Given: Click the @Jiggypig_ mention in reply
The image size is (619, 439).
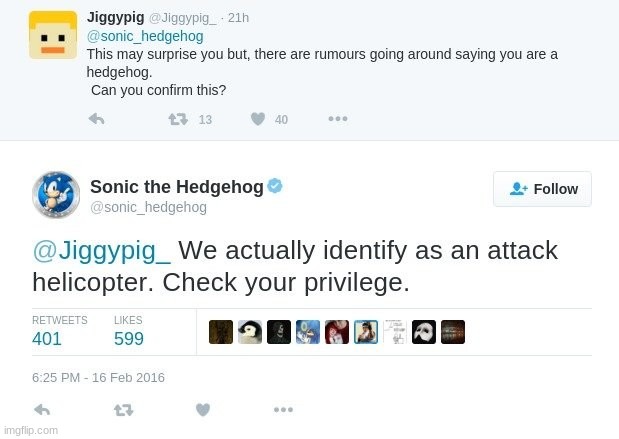Looking at the screenshot, I should [102, 250].
